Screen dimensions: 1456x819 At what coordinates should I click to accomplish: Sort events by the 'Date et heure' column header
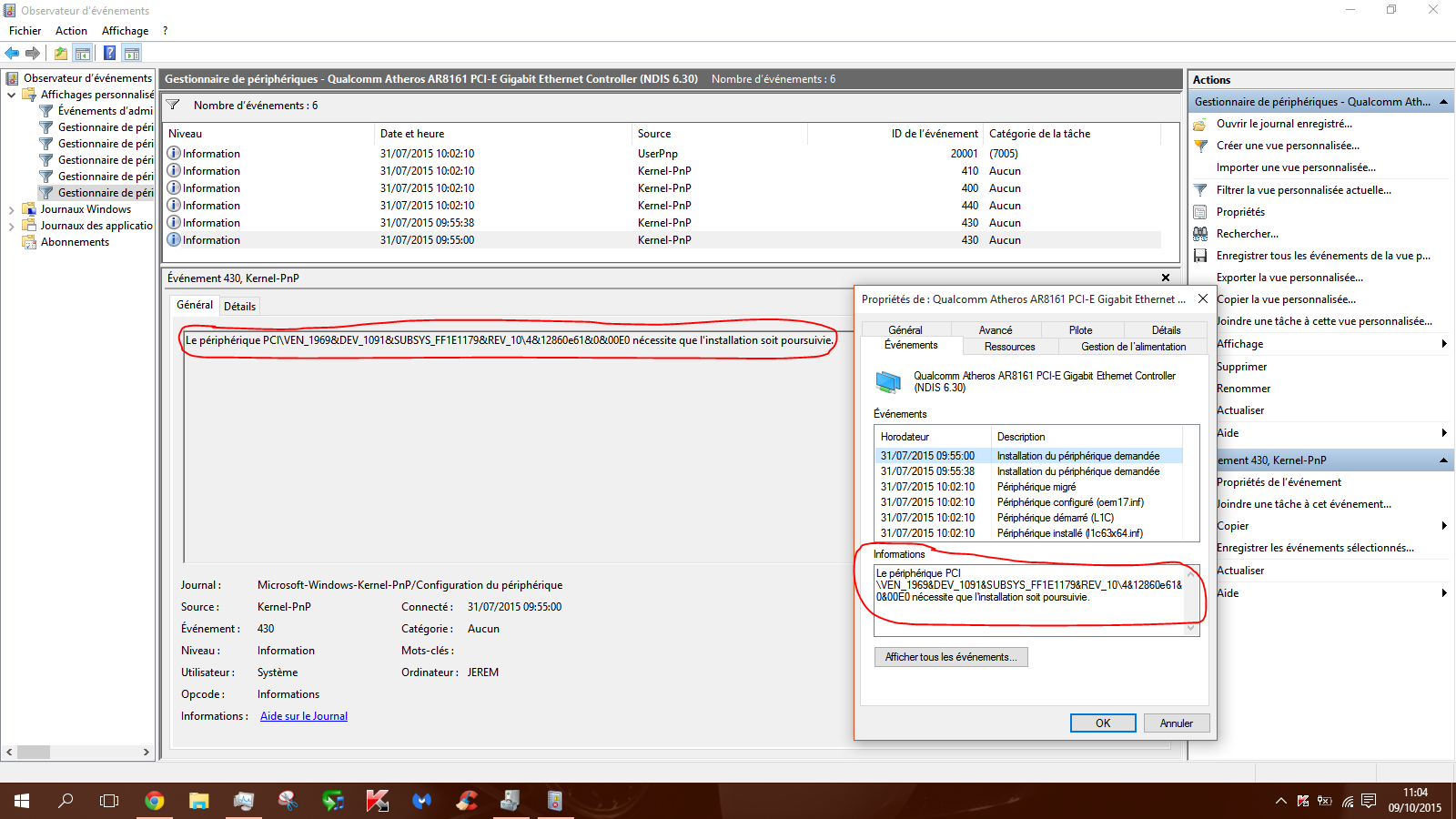pos(503,134)
